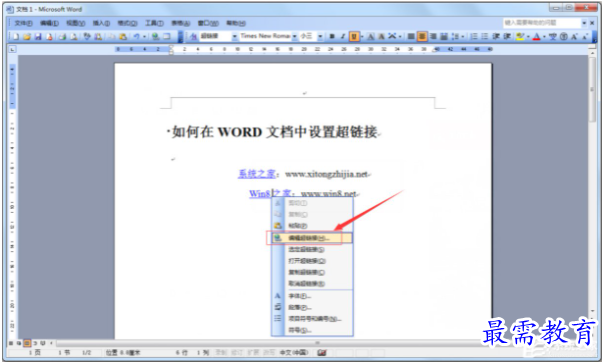Screen dimensions: 604x364
Task: Click the Bullets list icon
Action: (x=485, y=37)
